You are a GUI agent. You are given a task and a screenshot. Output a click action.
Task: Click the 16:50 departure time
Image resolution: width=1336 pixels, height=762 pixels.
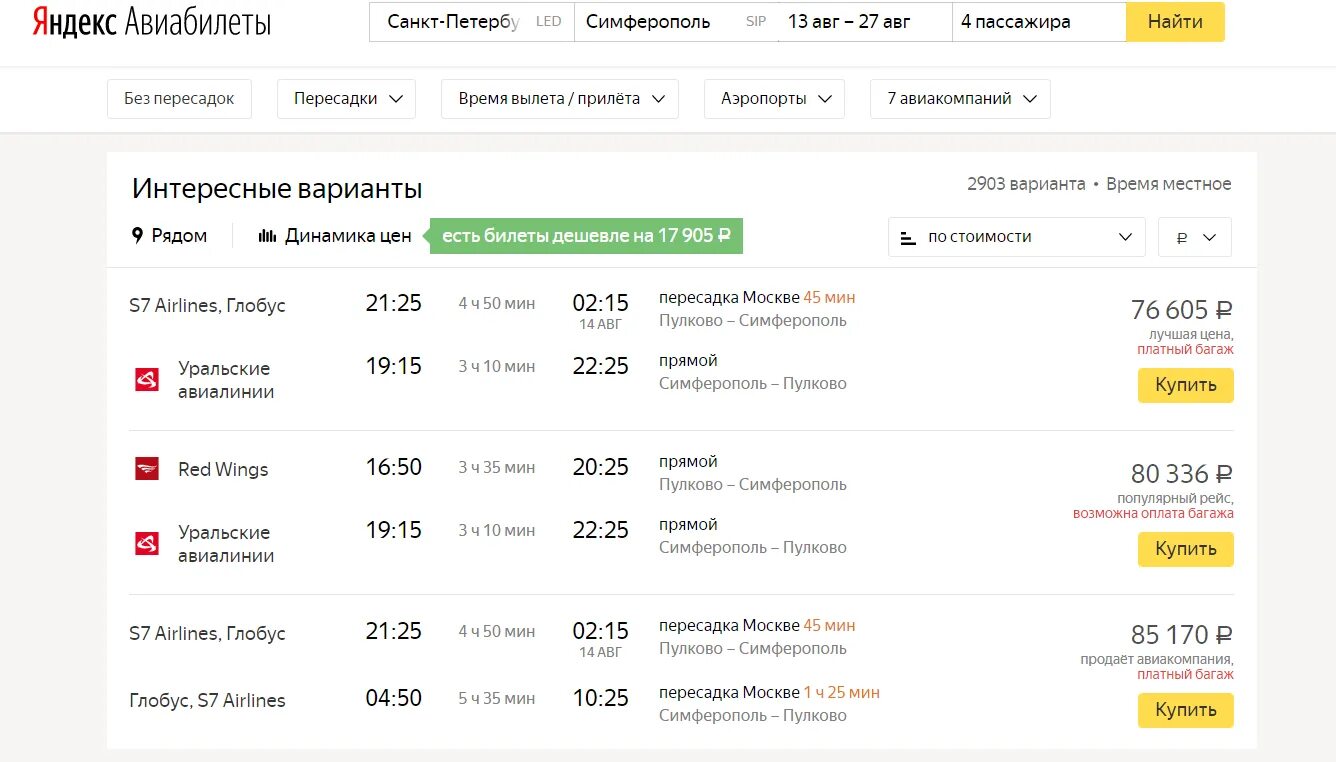(394, 467)
